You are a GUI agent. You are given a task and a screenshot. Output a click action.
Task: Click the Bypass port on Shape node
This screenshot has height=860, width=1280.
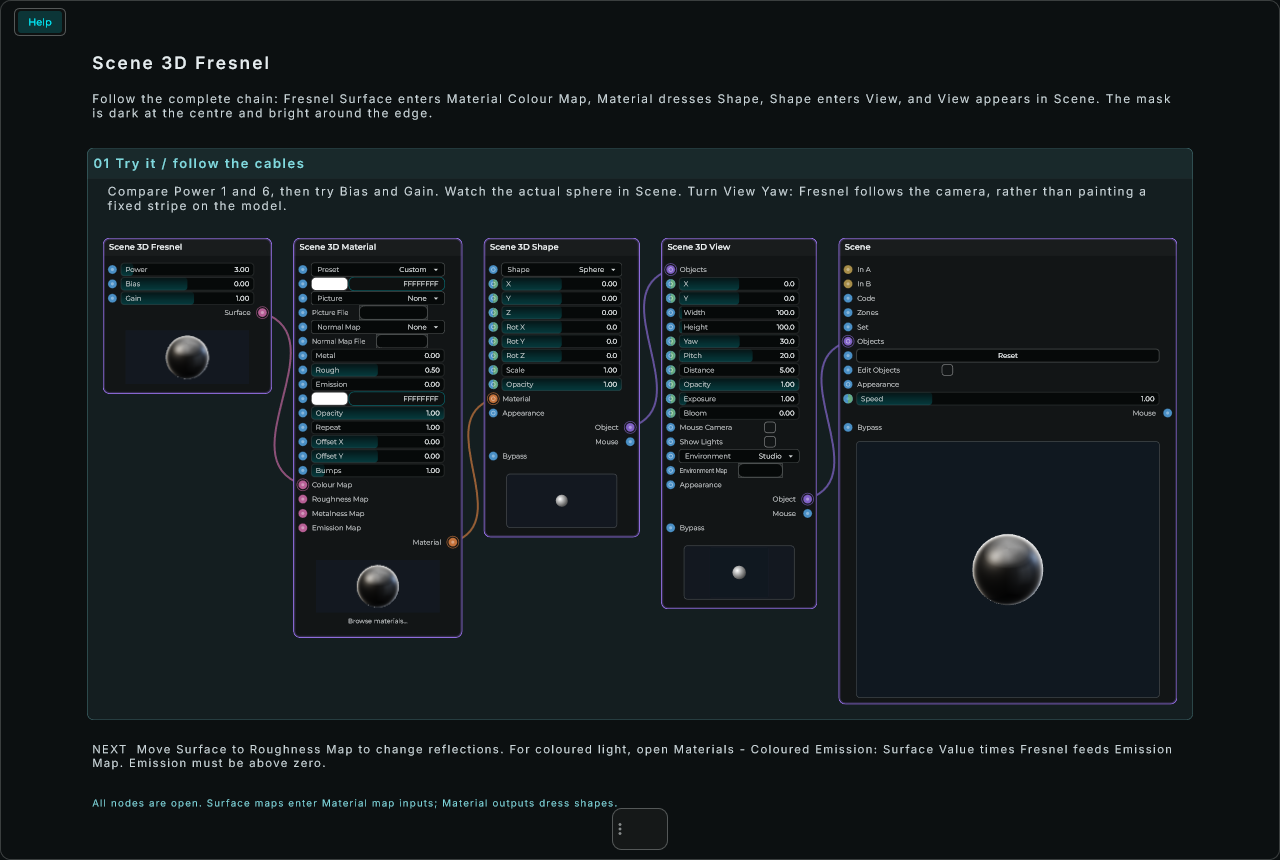tap(493, 456)
